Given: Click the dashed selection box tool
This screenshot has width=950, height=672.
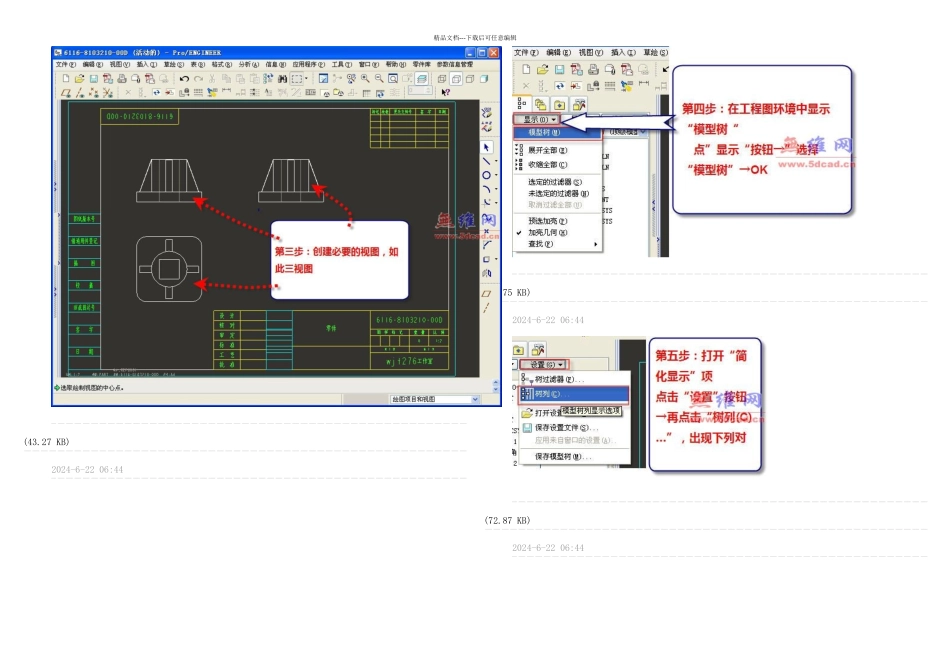Looking at the screenshot, I should click(x=297, y=79).
